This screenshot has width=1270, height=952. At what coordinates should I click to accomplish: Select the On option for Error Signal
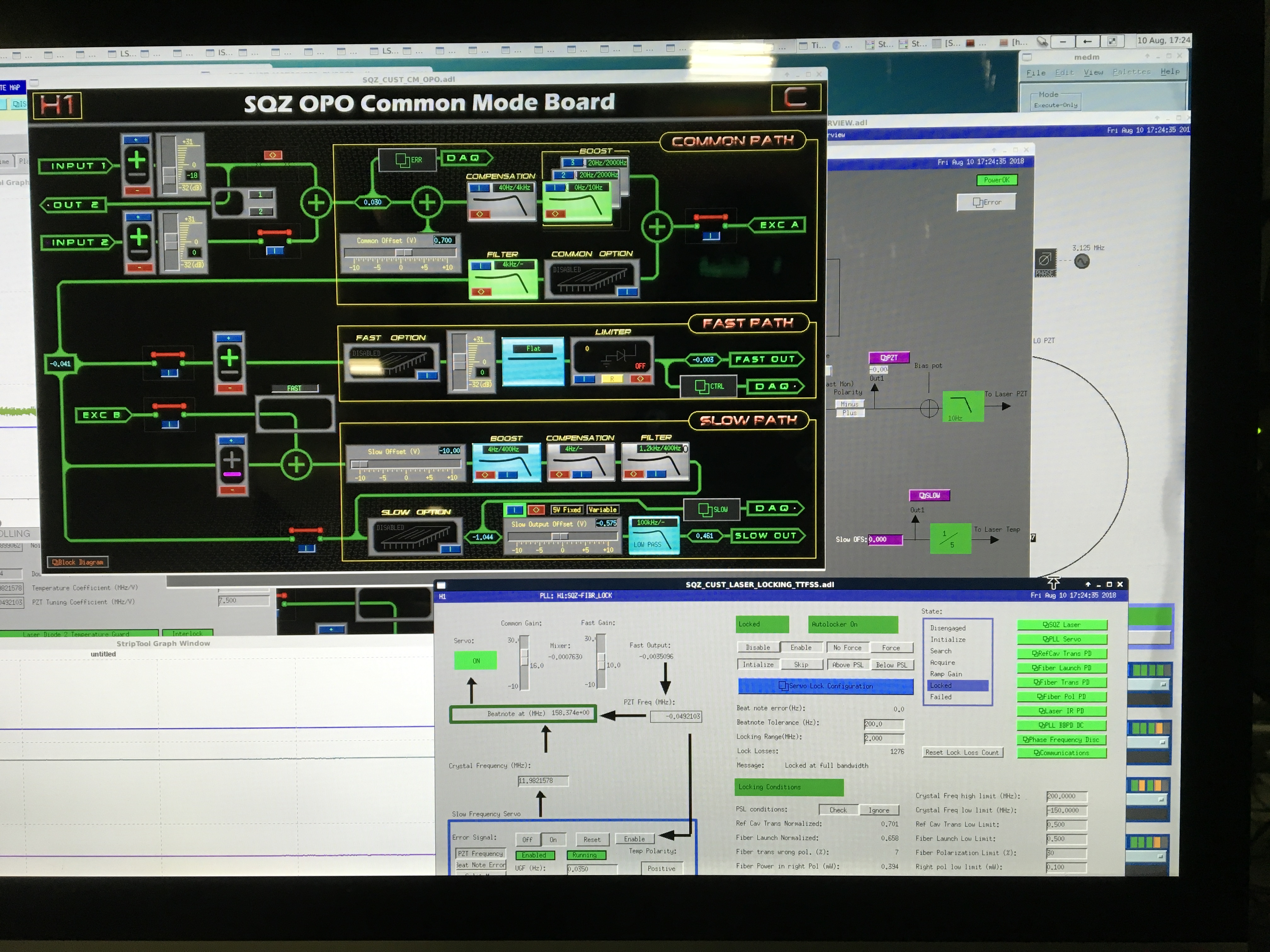[553, 840]
